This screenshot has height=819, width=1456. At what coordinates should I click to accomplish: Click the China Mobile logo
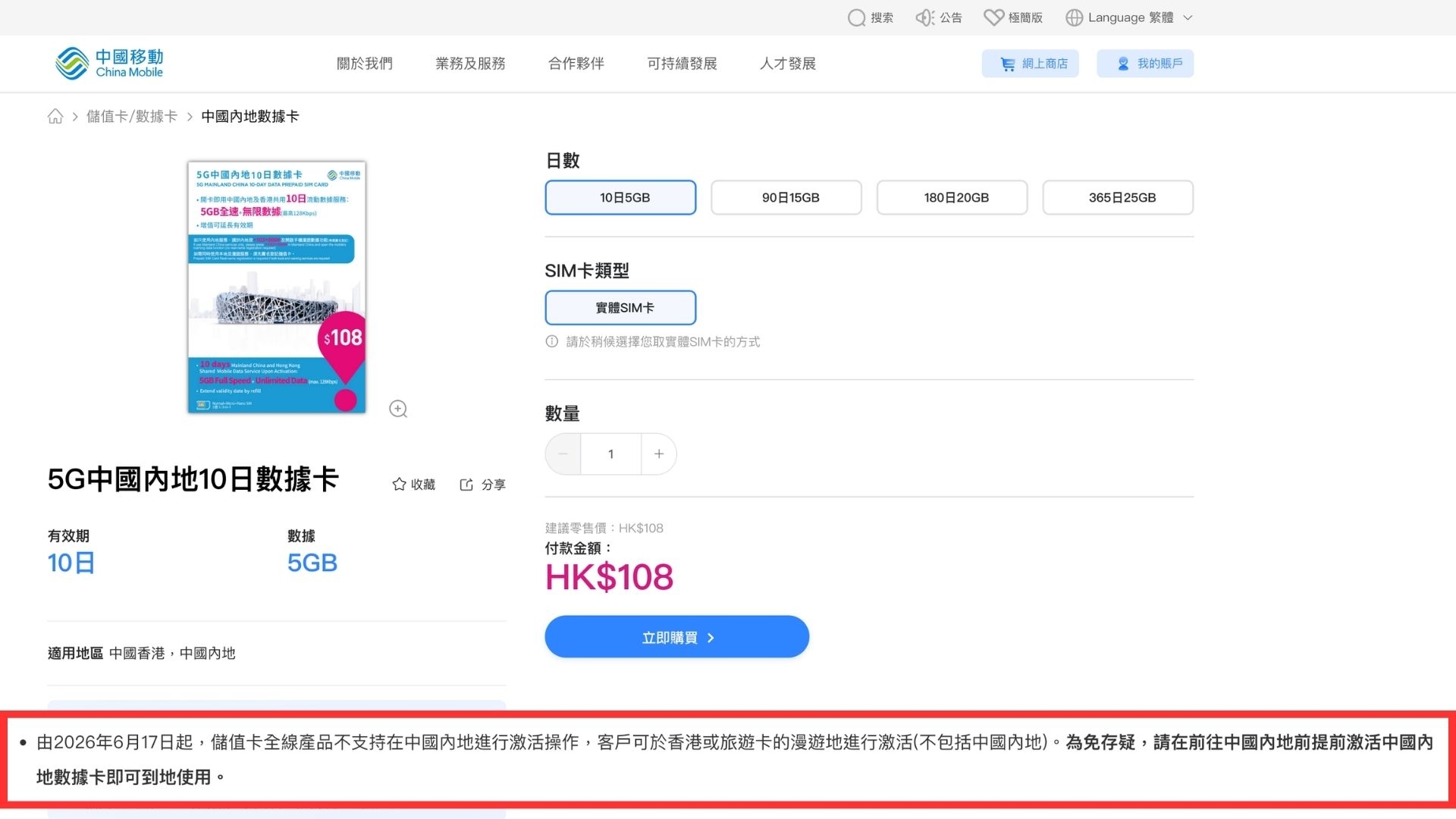click(109, 63)
